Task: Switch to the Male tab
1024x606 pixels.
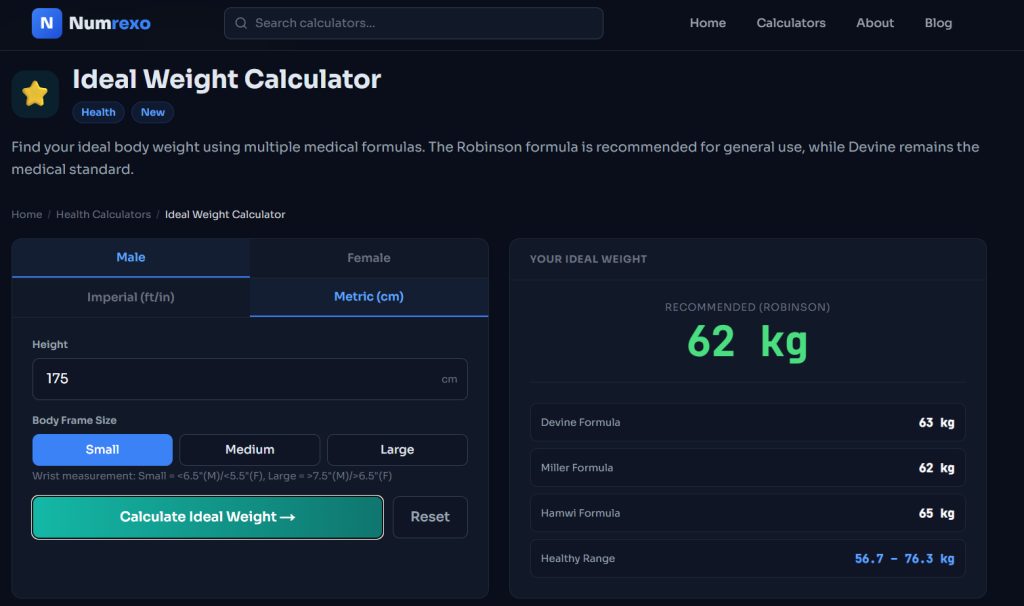Action: click(x=131, y=258)
